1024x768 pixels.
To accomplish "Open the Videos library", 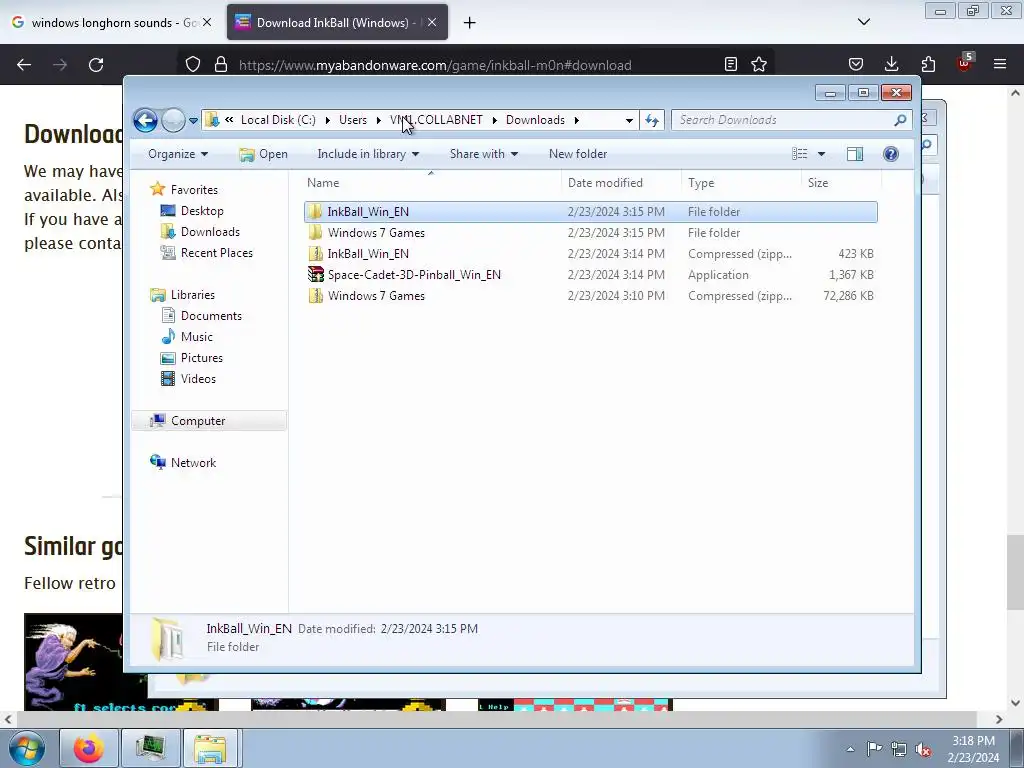I will pyautogui.click(x=198, y=379).
